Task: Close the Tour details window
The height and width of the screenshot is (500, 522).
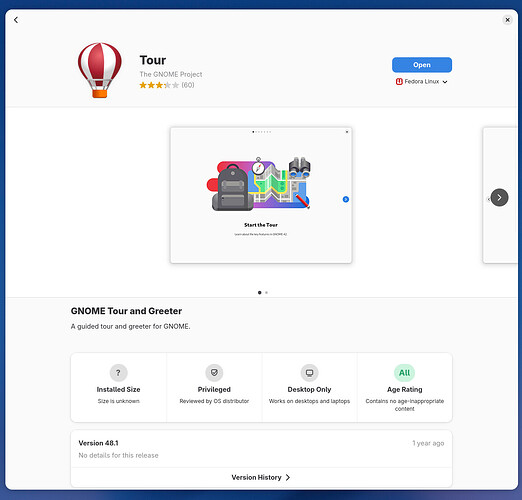Action: coord(507,20)
